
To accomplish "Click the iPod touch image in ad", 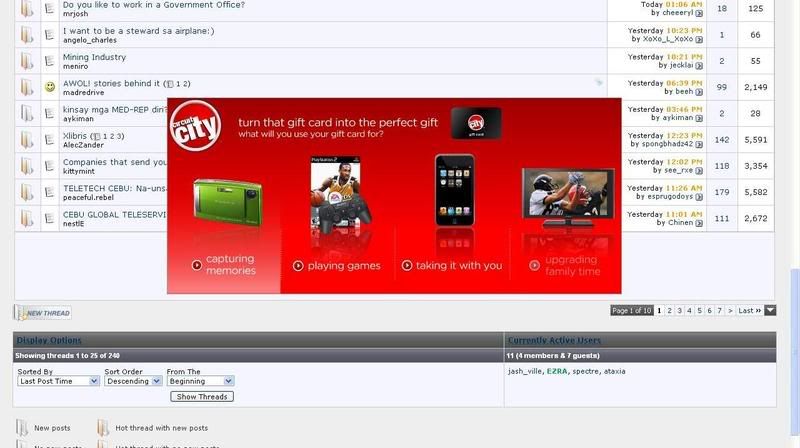I will [455, 190].
